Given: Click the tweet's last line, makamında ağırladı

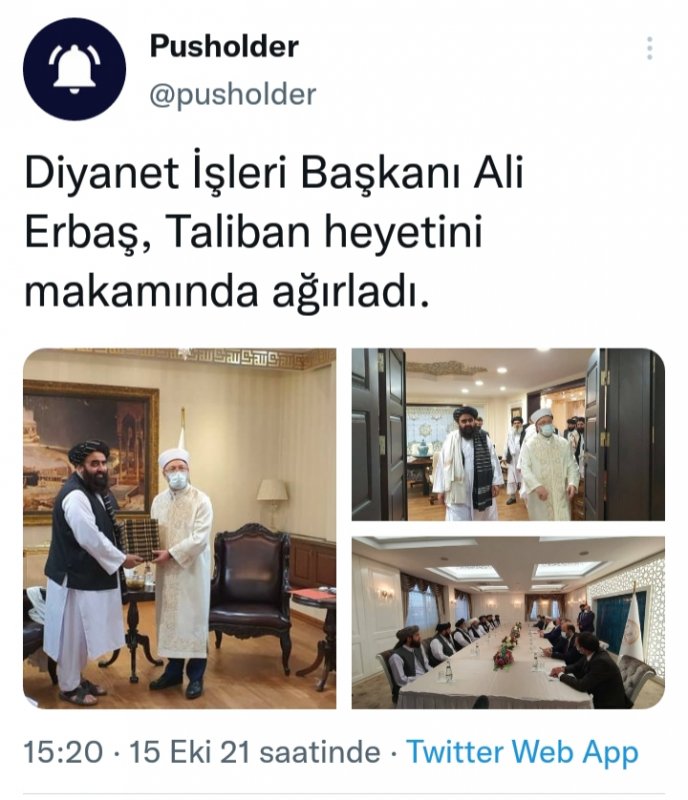Looking at the screenshot, I should tap(226, 291).
